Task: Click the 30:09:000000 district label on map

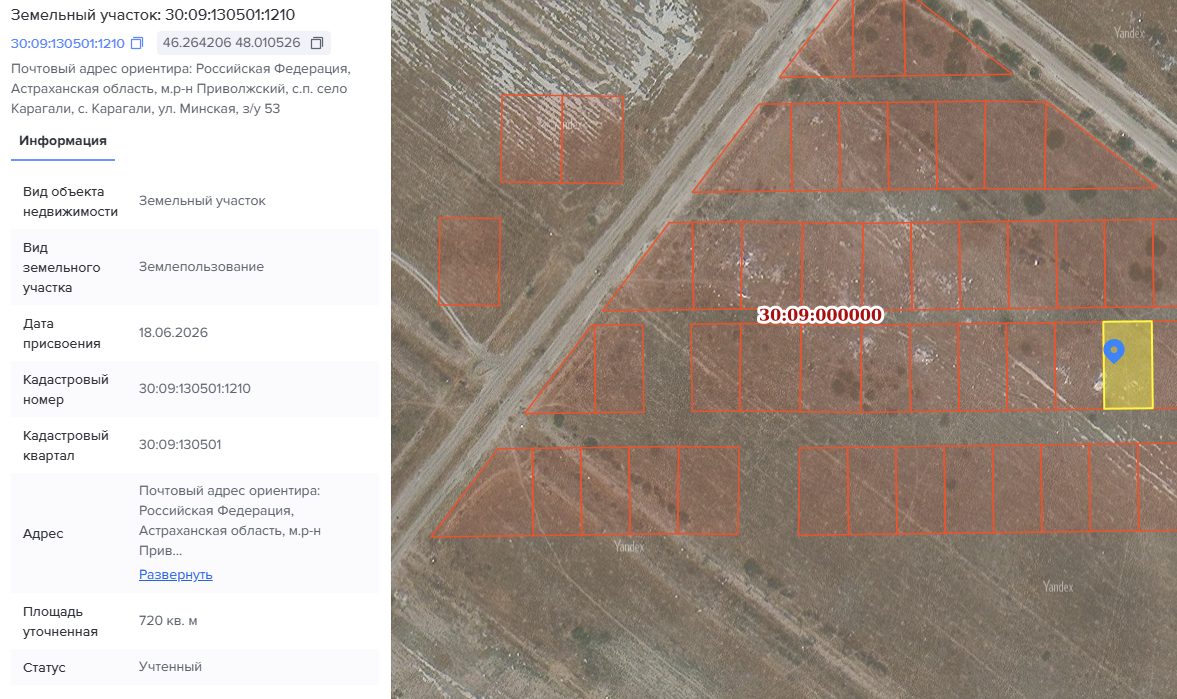Action: pyautogui.click(x=820, y=315)
